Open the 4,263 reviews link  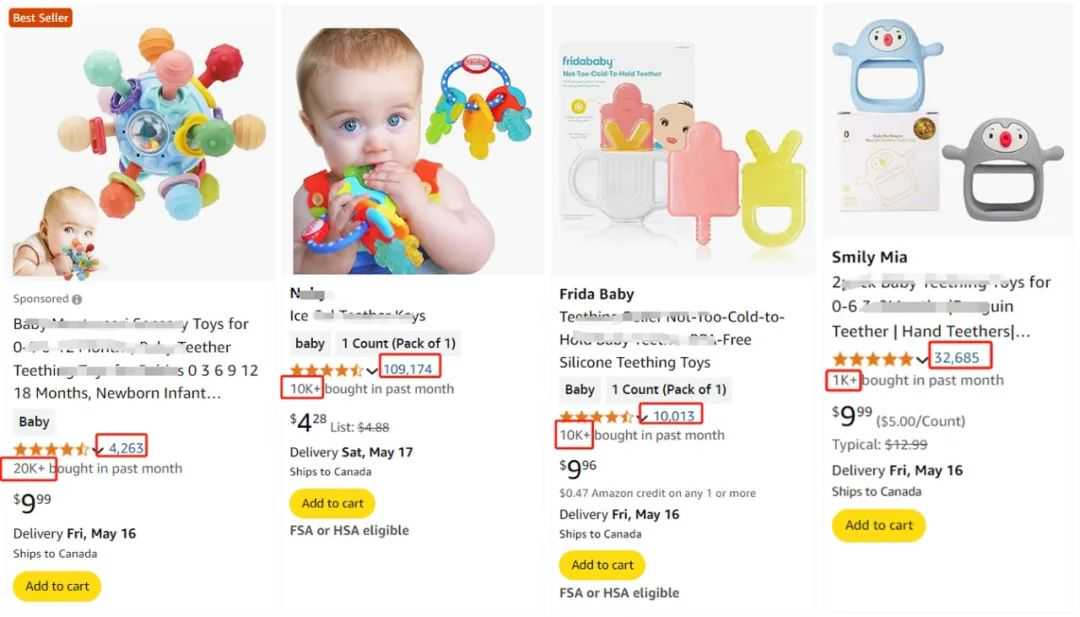tap(126, 448)
